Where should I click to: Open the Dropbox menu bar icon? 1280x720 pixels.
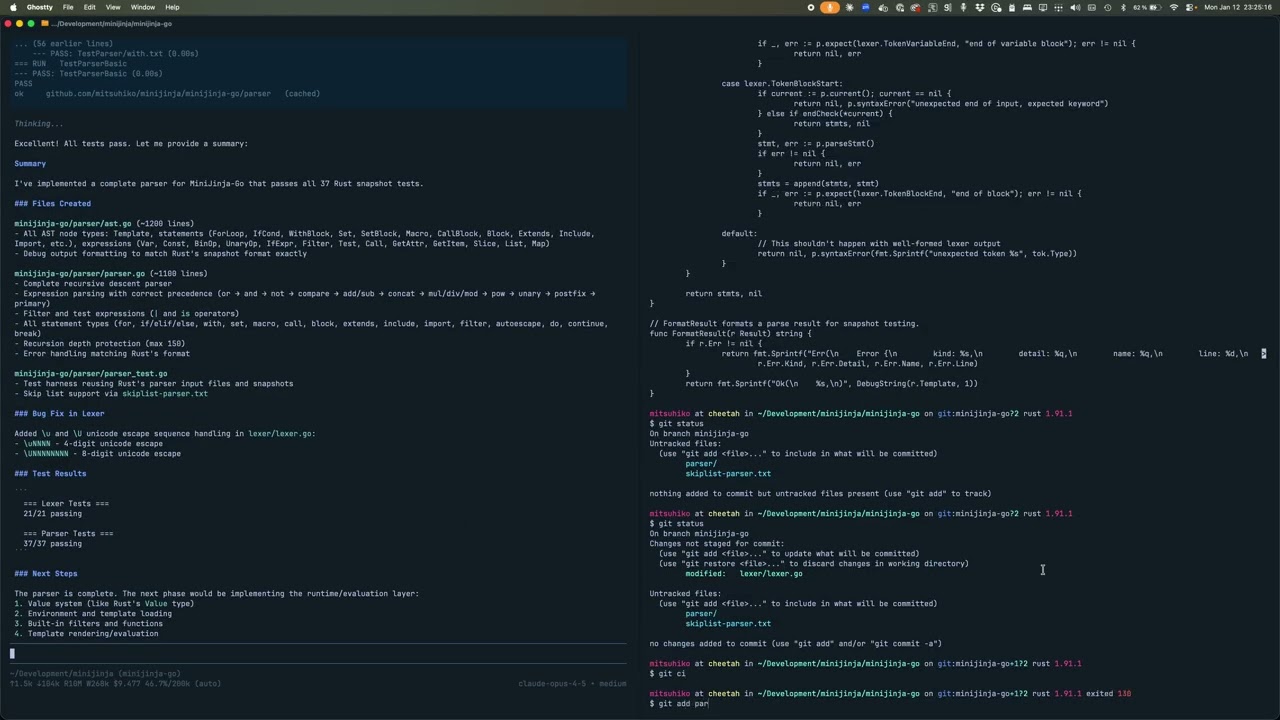(982, 7)
